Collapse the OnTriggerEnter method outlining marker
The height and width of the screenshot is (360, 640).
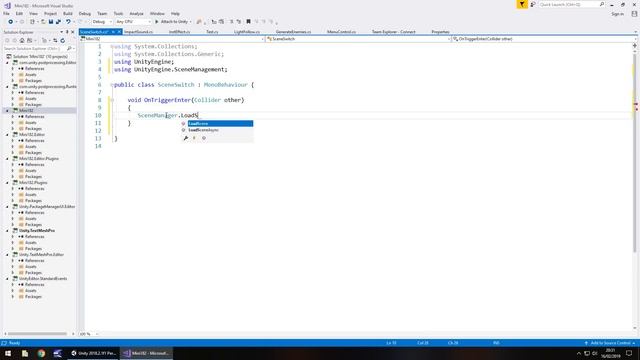pyautogui.click(x=111, y=100)
